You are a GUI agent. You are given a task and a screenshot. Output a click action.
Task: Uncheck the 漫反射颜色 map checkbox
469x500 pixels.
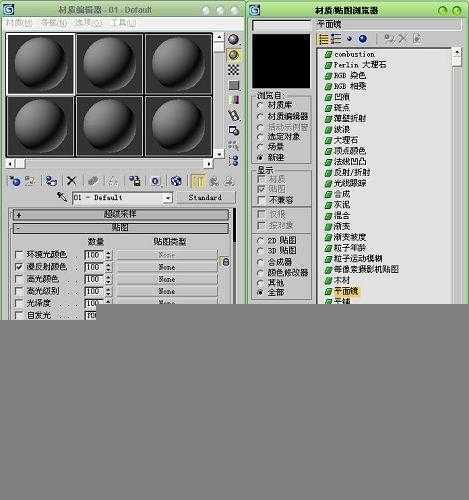click(19, 267)
